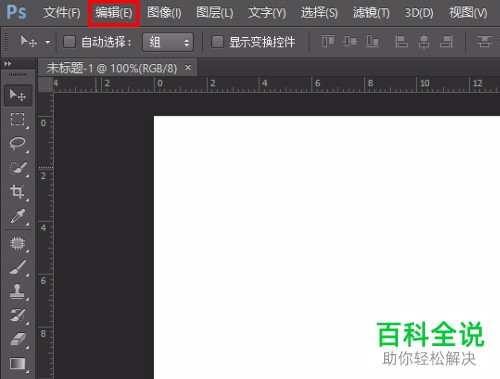Click align vertical centers icon

tap(350, 42)
